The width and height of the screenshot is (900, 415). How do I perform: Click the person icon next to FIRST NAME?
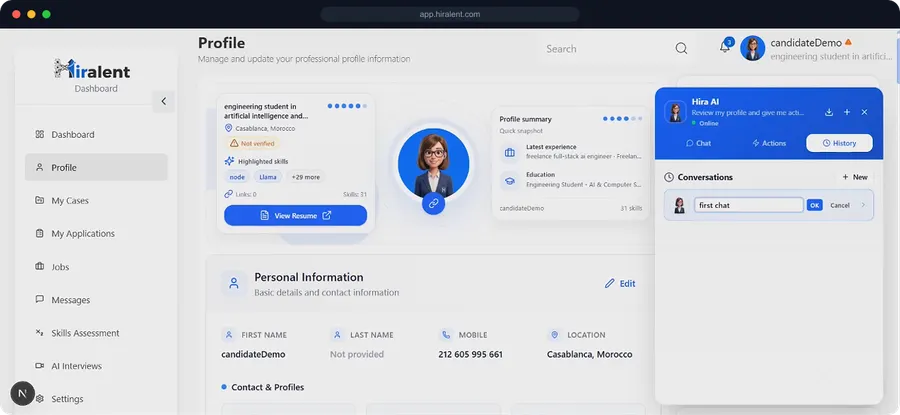click(x=228, y=335)
